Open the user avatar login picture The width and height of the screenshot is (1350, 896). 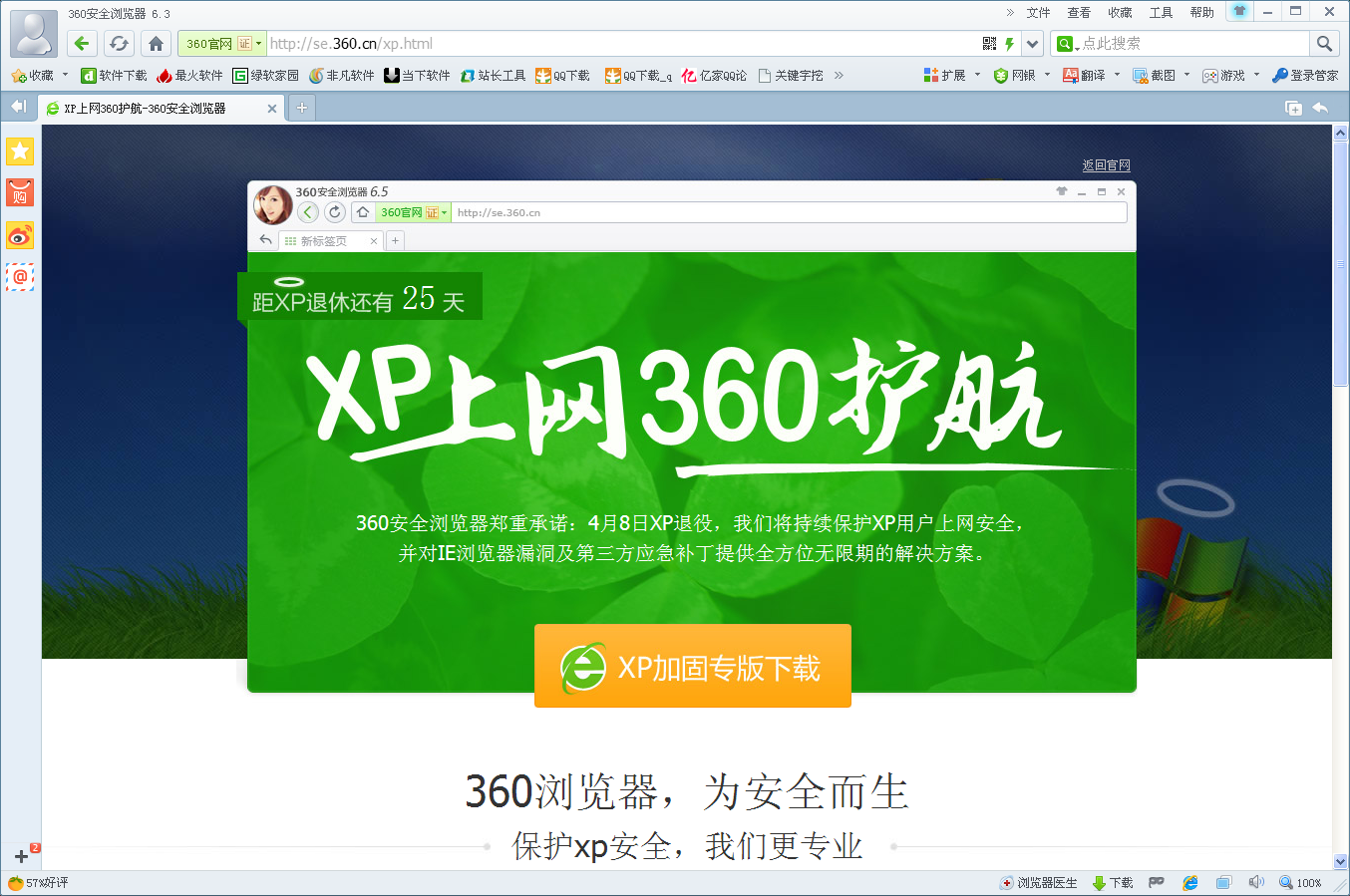coord(34,33)
